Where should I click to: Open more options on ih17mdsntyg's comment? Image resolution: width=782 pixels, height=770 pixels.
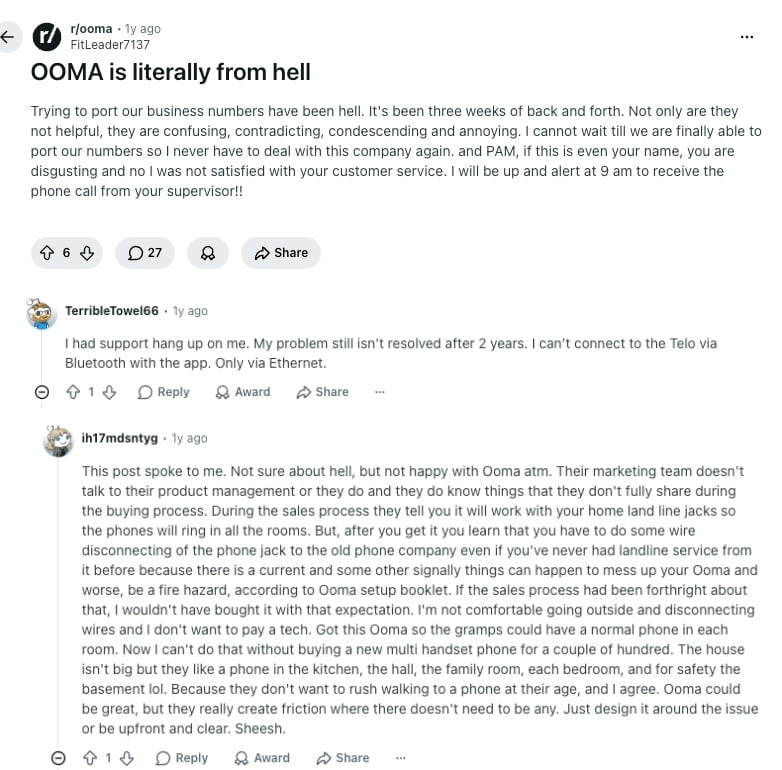click(x=400, y=758)
